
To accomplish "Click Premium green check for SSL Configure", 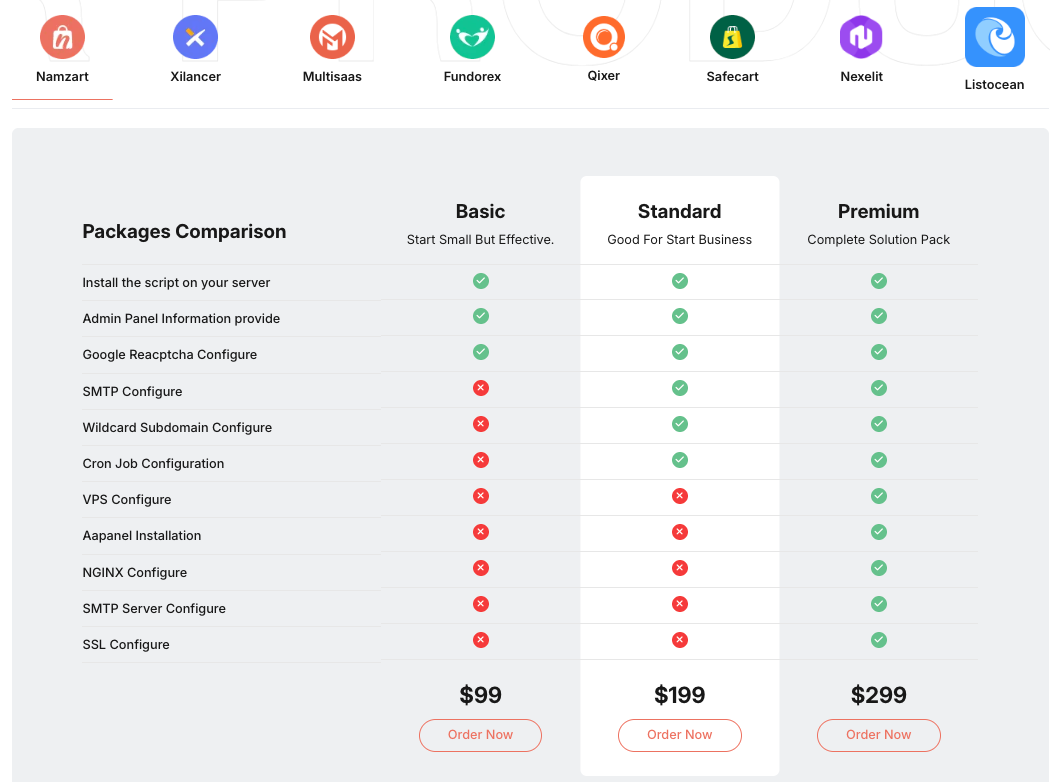I will (x=879, y=640).
